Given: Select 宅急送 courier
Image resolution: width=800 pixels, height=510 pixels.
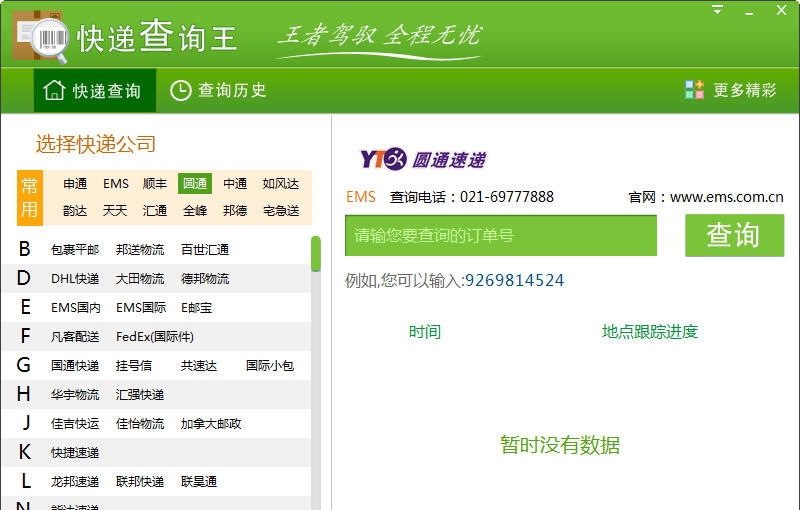Looking at the screenshot, I should click(x=281, y=211).
